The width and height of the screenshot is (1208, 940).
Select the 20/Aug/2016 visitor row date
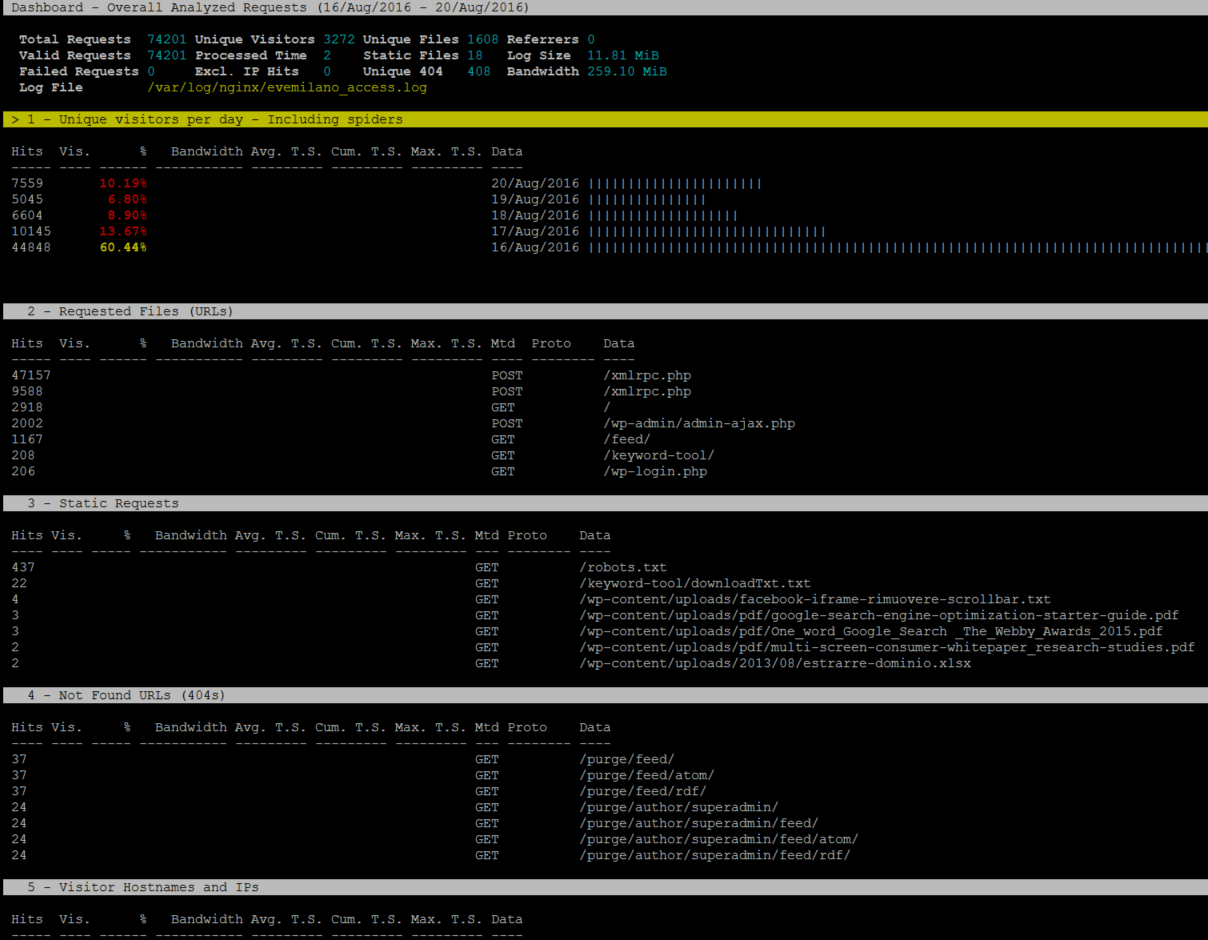(535, 184)
